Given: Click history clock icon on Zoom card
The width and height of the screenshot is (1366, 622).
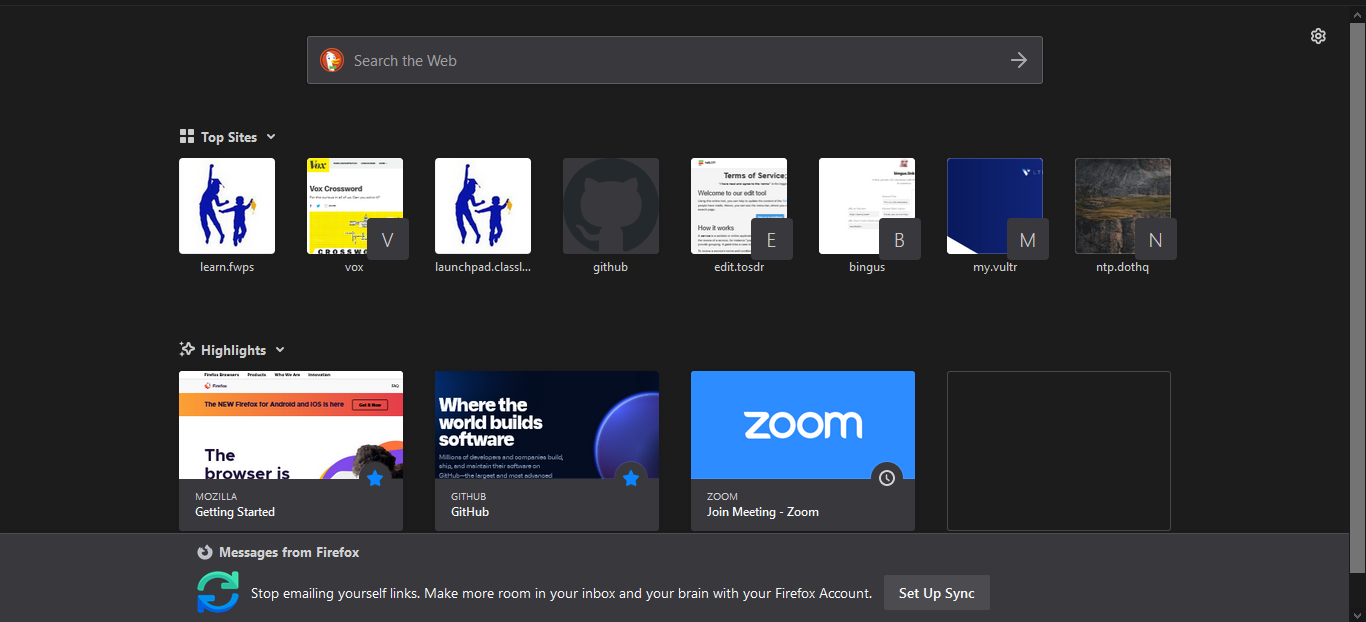Looking at the screenshot, I should click(887, 478).
